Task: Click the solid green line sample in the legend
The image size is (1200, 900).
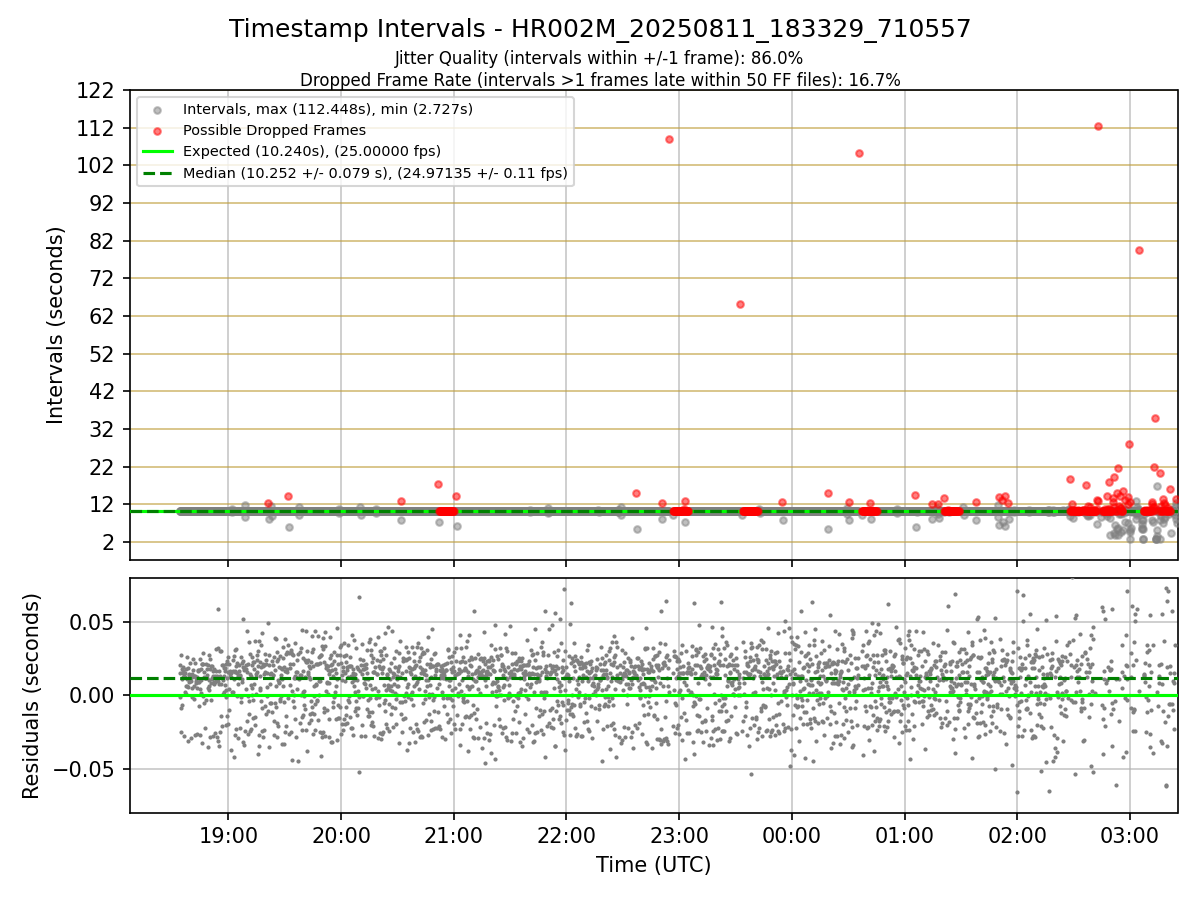Action: click(157, 151)
